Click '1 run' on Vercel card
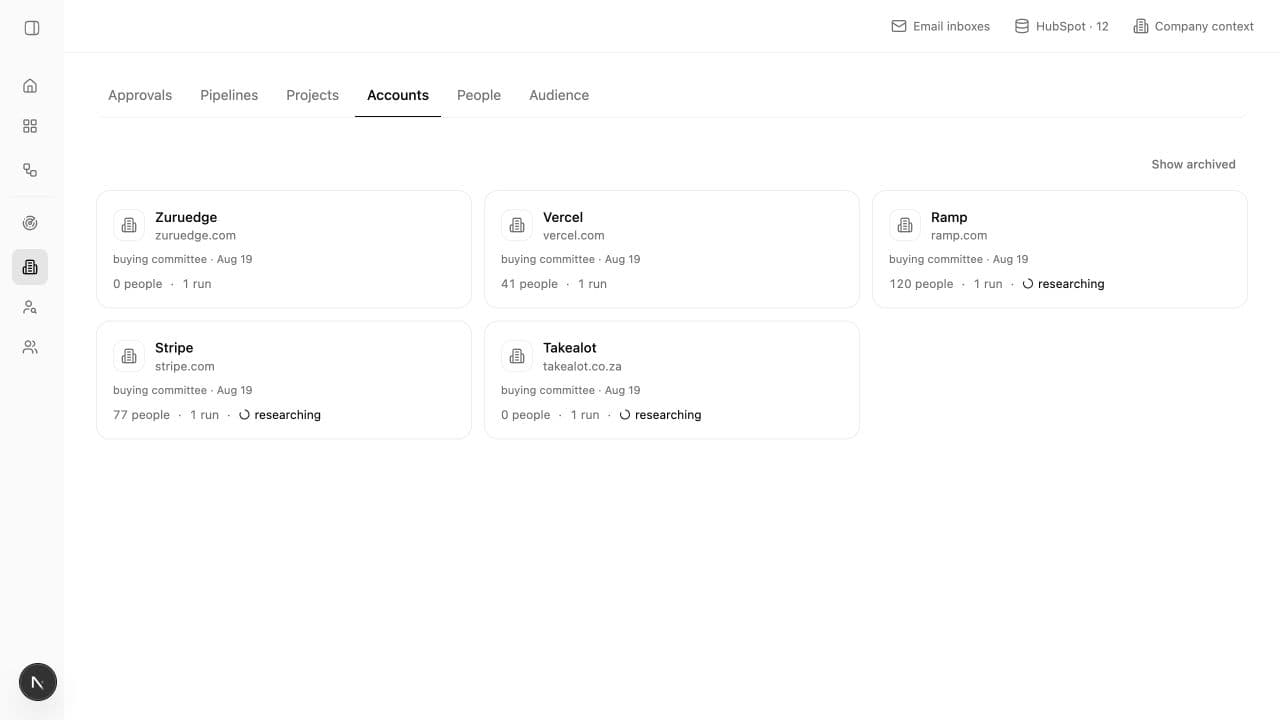Screen dimensions: 1280x720 593,284
